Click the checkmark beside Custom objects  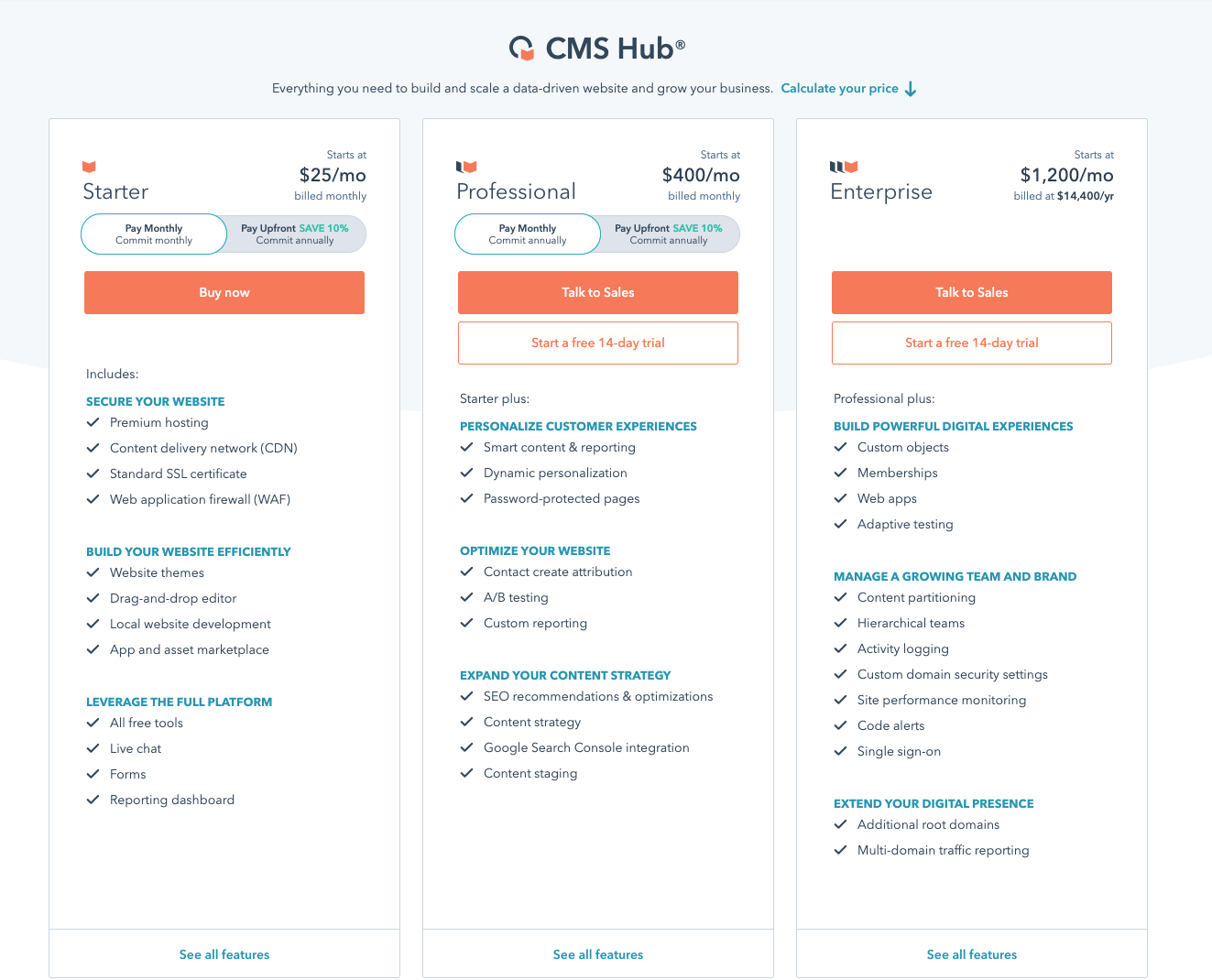click(x=840, y=447)
